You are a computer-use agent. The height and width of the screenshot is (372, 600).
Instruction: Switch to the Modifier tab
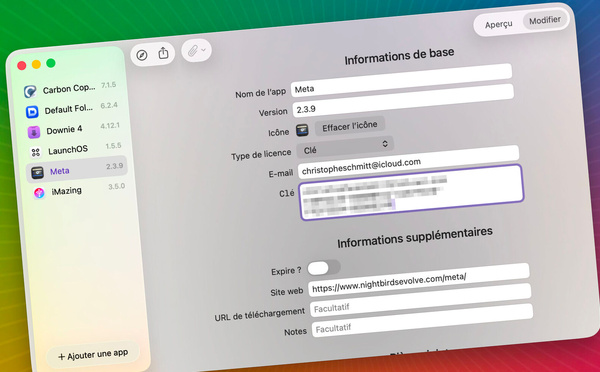[545, 20]
